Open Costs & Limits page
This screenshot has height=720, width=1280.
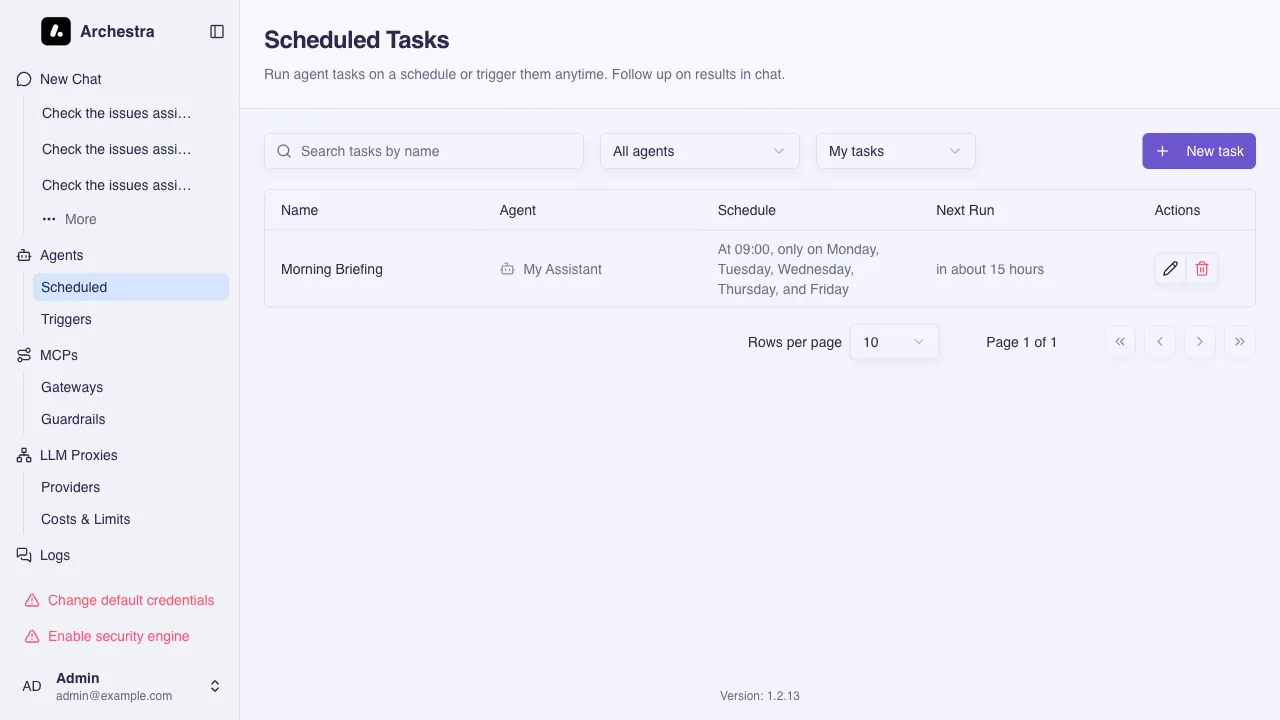(x=86, y=519)
